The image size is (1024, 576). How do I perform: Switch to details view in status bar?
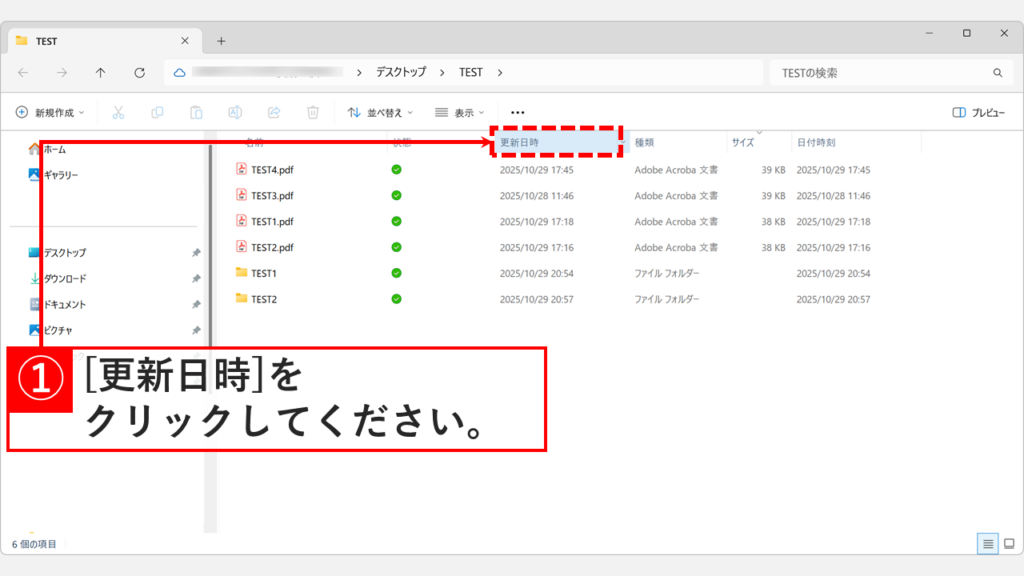click(x=988, y=544)
